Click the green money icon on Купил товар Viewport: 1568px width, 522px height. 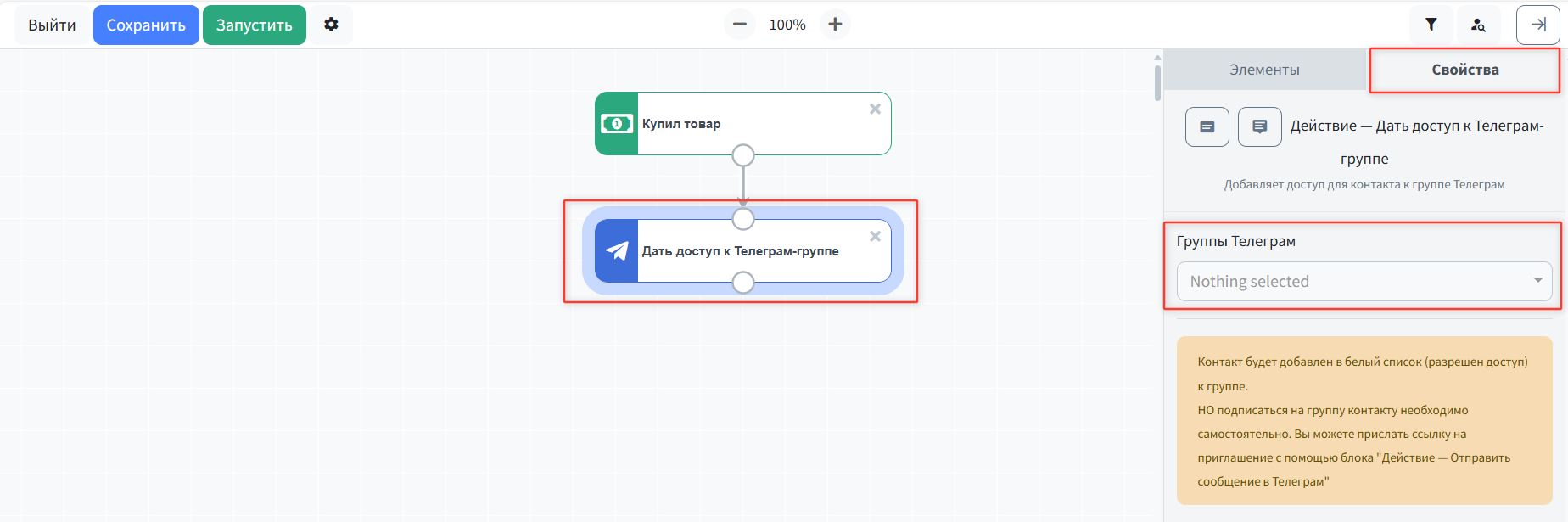[x=617, y=124]
